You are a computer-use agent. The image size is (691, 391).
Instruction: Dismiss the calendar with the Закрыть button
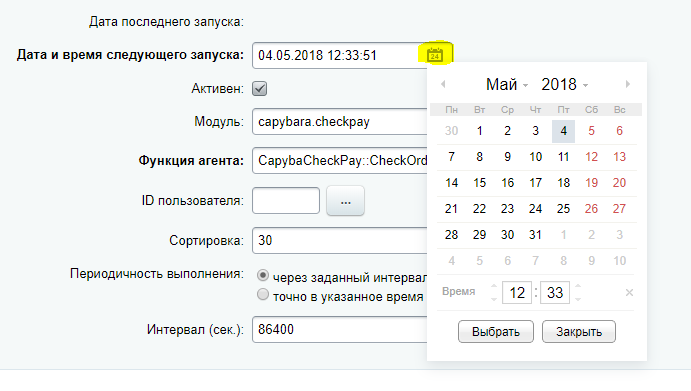click(579, 331)
